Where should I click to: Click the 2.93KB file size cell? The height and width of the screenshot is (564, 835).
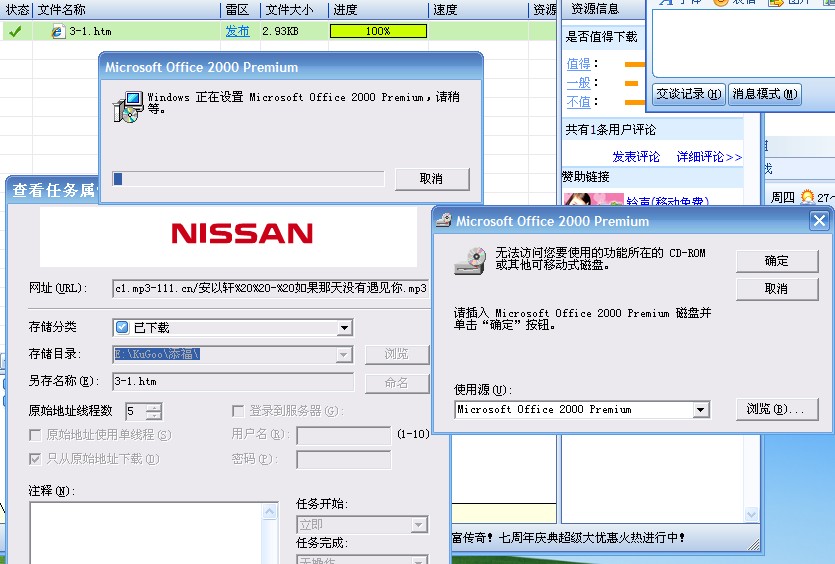pos(280,31)
